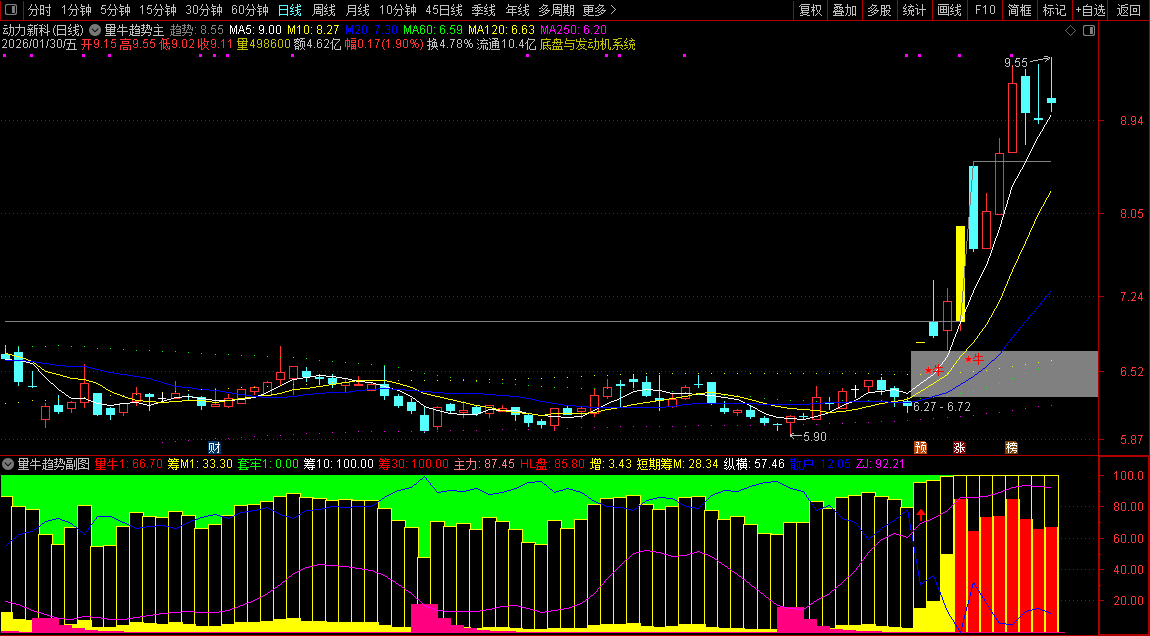The width and height of the screenshot is (1150, 636).
Task: Open the 统计 statistics tool
Action: tap(914, 10)
